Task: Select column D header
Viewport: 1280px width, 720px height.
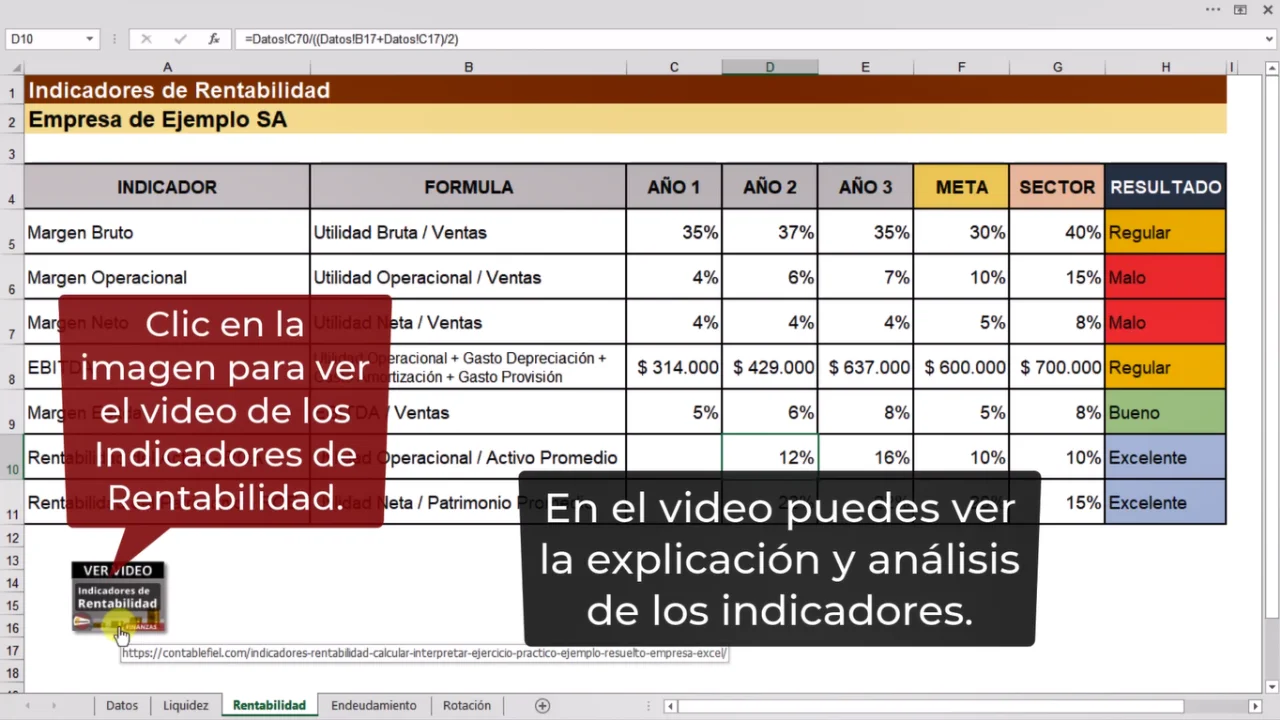Action: [770, 67]
